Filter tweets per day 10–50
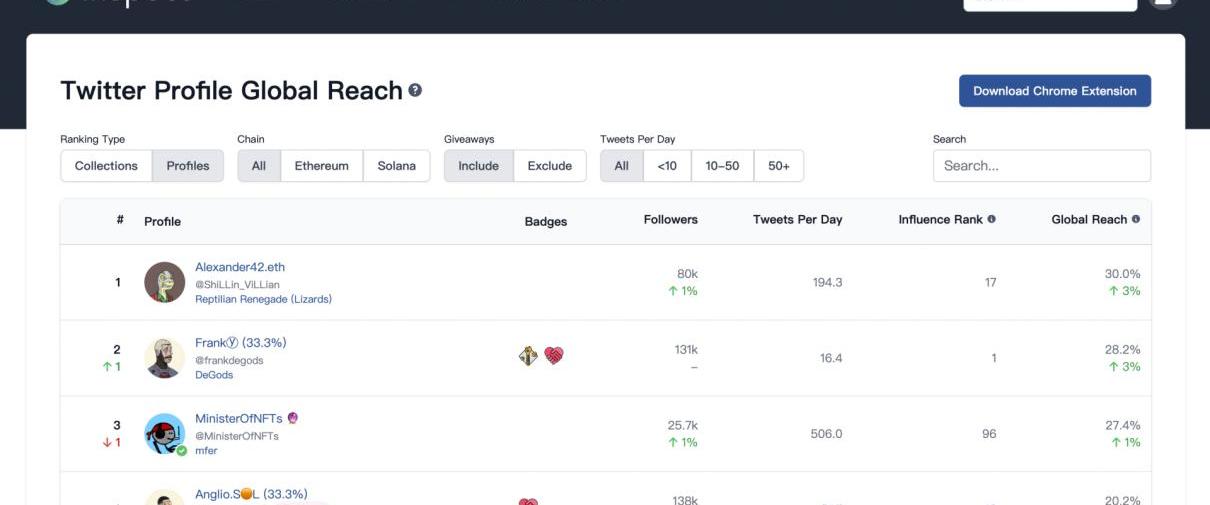The width and height of the screenshot is (1210, 505). [722, 166]
